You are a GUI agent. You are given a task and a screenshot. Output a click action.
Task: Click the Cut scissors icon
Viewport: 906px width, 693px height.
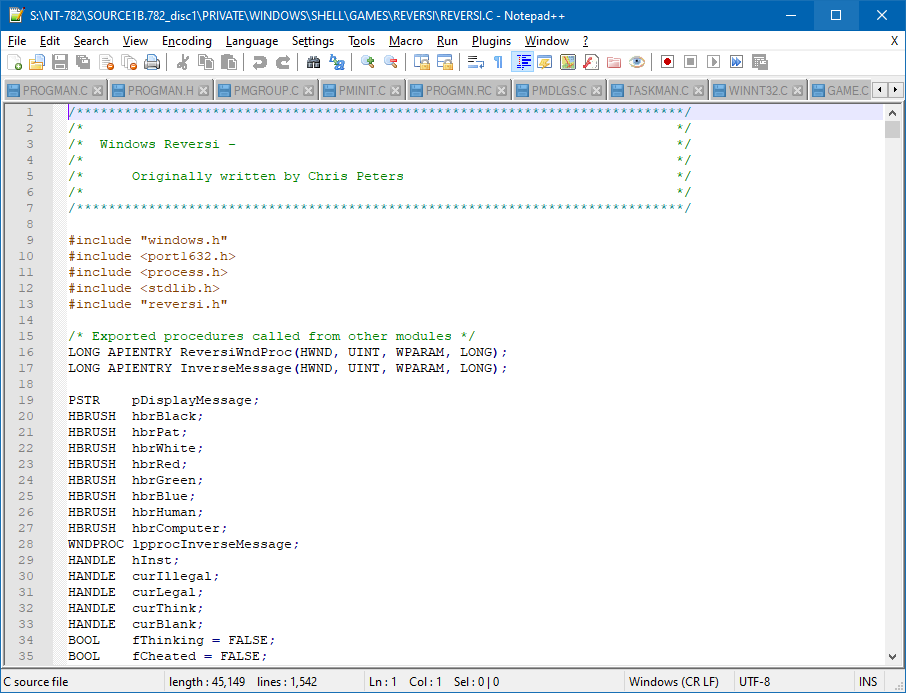(183, 62)
